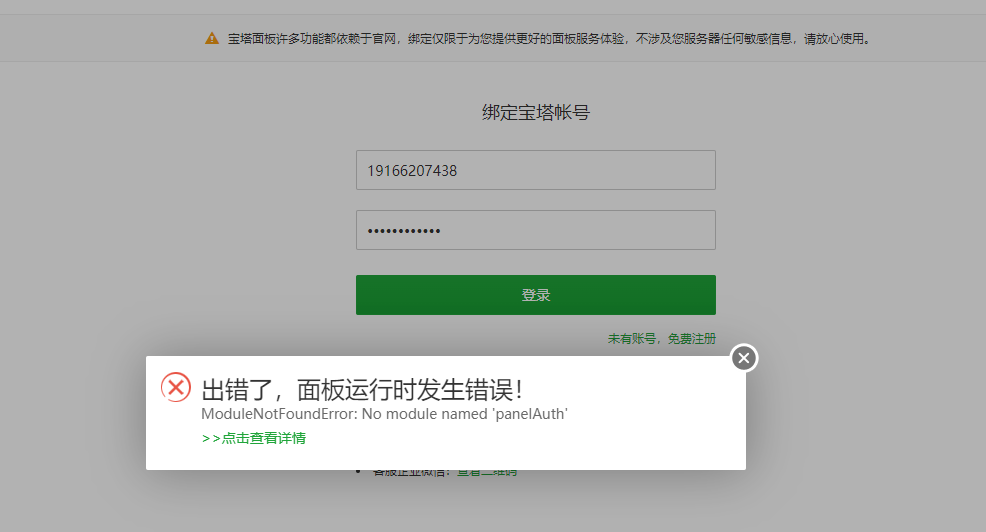This screenshot has width=986, height=532.
Task: Click the 宝塔面板许多功能 notice text
Action: point(549,39)
